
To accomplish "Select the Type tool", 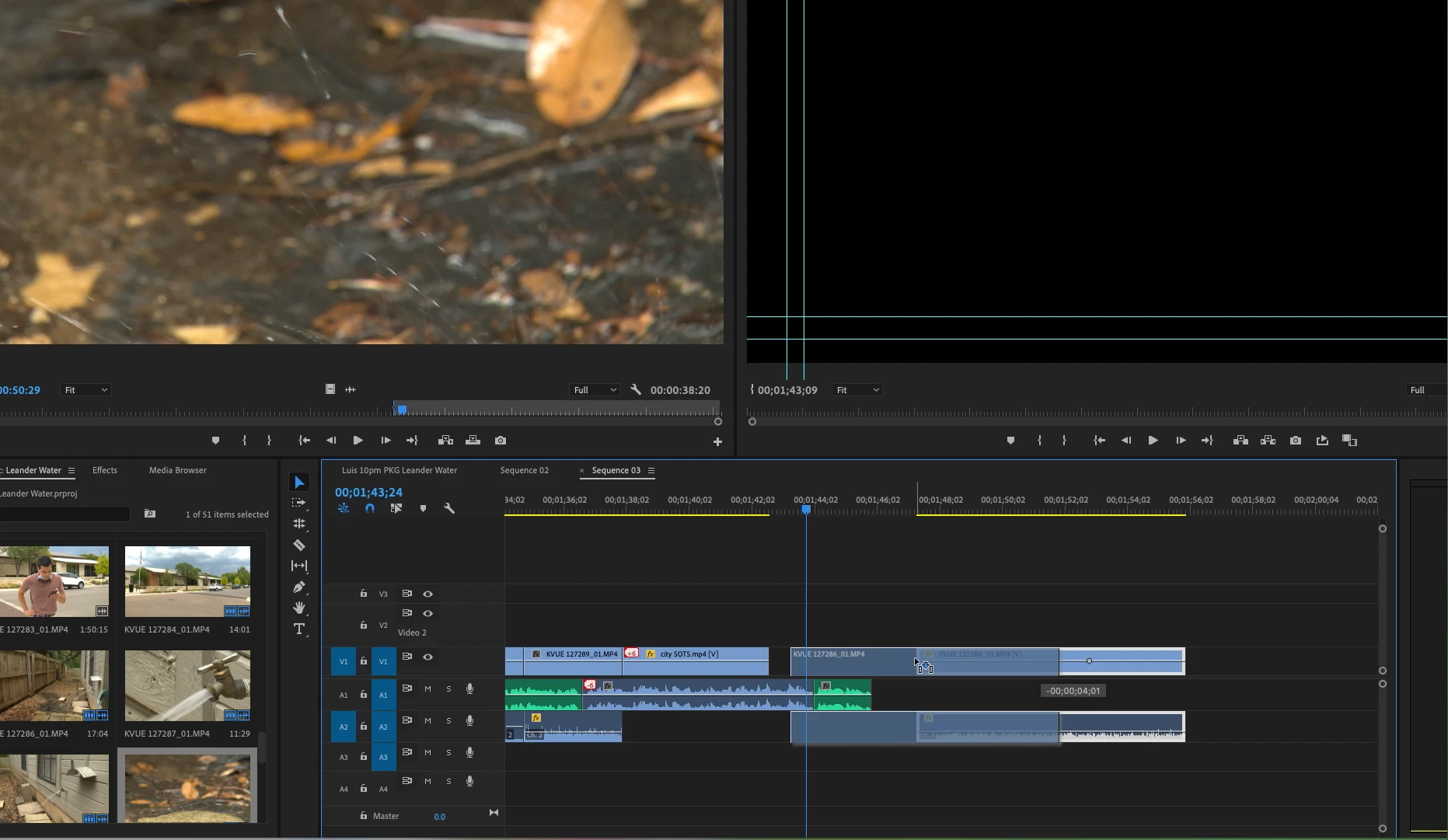I will [299, 629].
